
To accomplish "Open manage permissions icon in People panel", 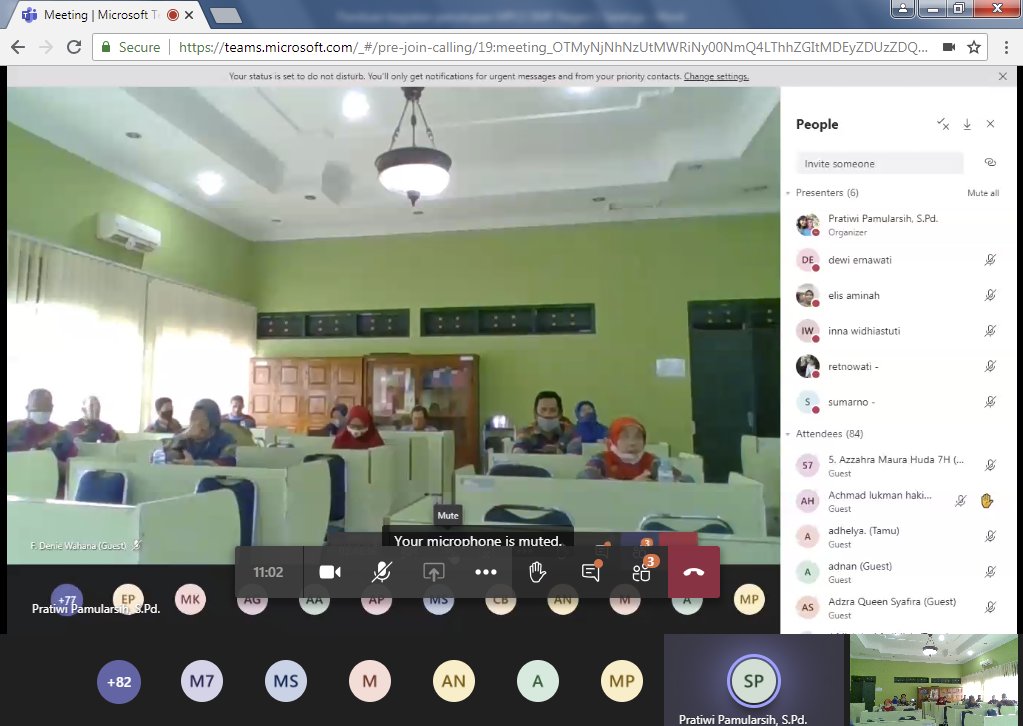I will click(943, 124).
